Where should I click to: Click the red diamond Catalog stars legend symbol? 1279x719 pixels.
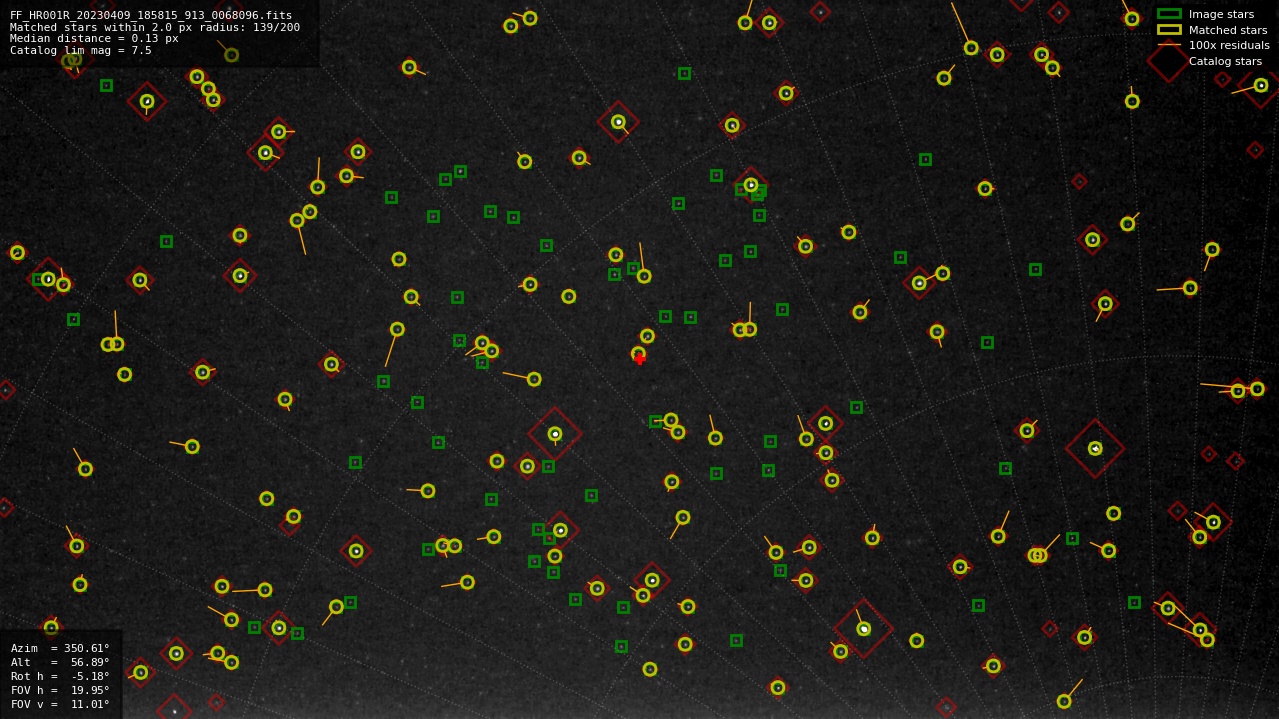pos(1169,61)
